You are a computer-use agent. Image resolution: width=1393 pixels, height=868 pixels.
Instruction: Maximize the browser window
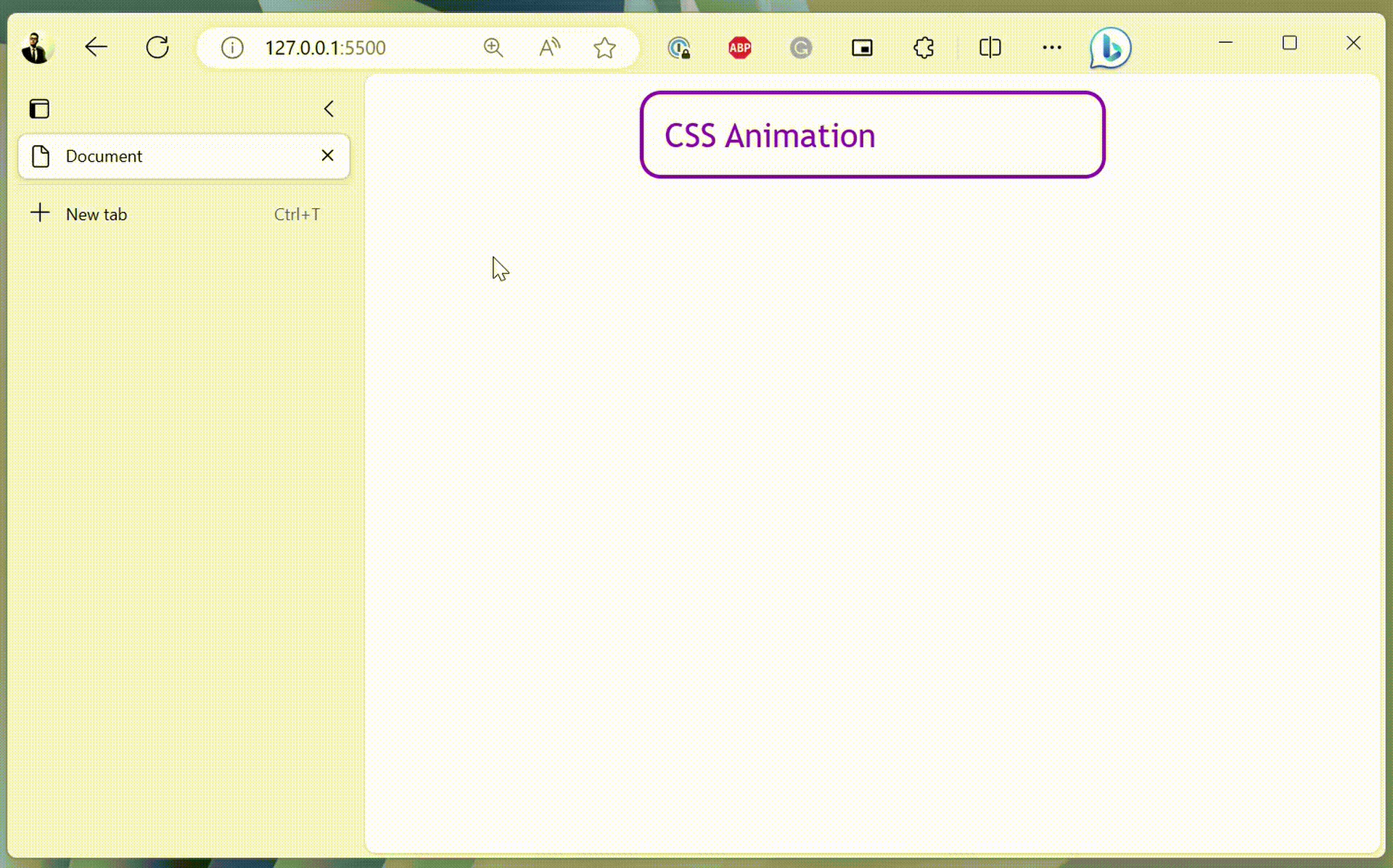(1289, 43)
